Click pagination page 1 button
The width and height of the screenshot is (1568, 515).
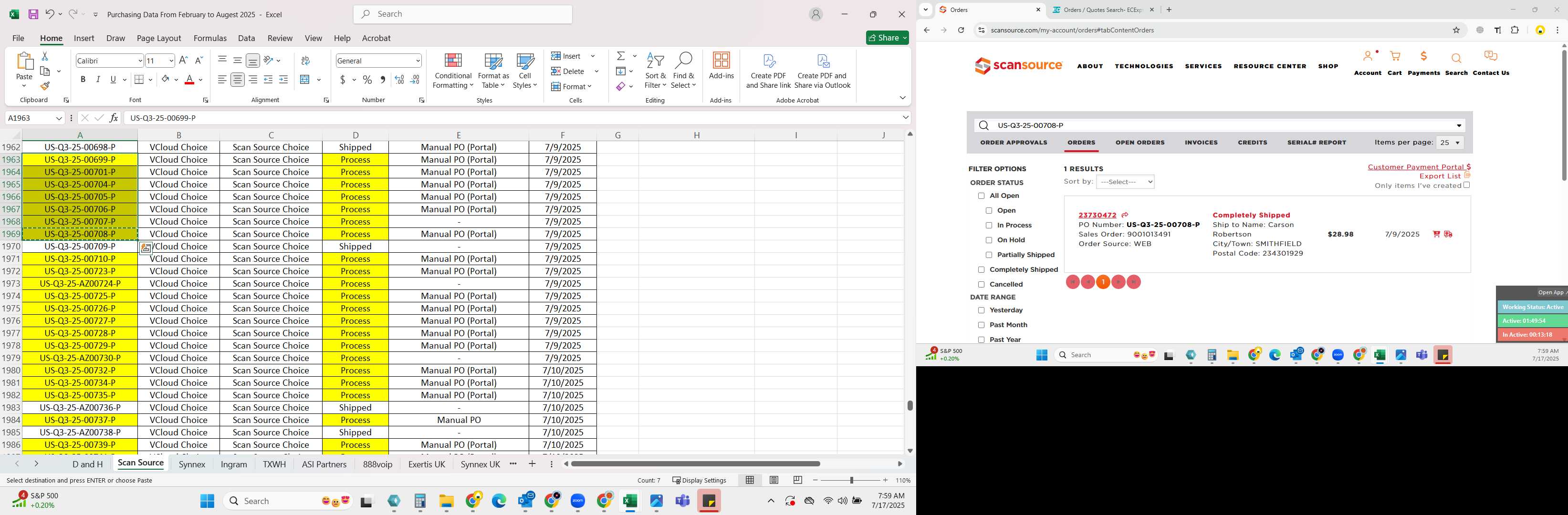[x=1103, y=282]
